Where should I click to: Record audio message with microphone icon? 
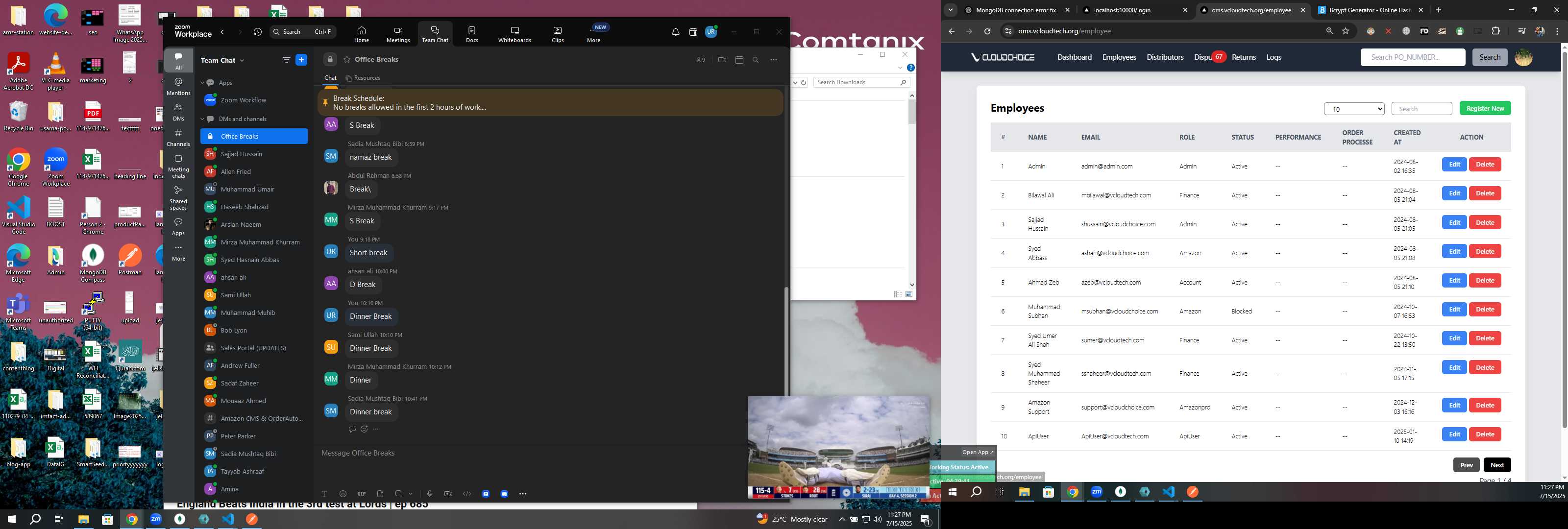pos(430,494)
